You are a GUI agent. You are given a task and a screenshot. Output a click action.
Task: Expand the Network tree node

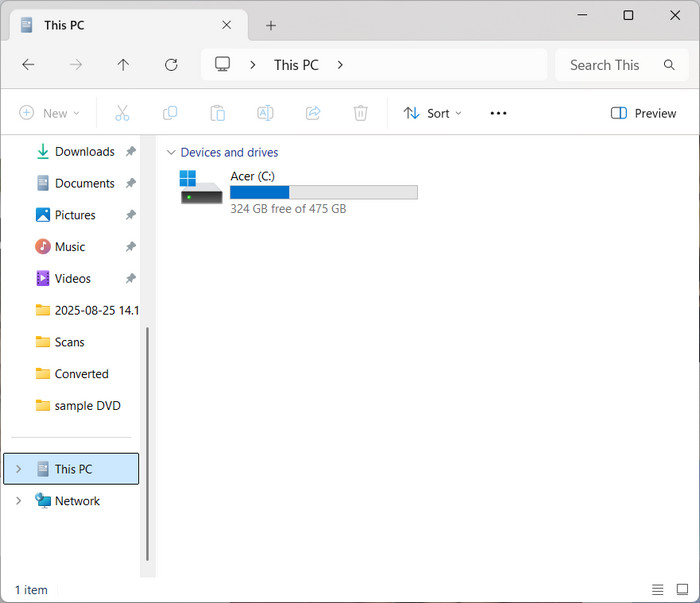[x=18, y=501]
